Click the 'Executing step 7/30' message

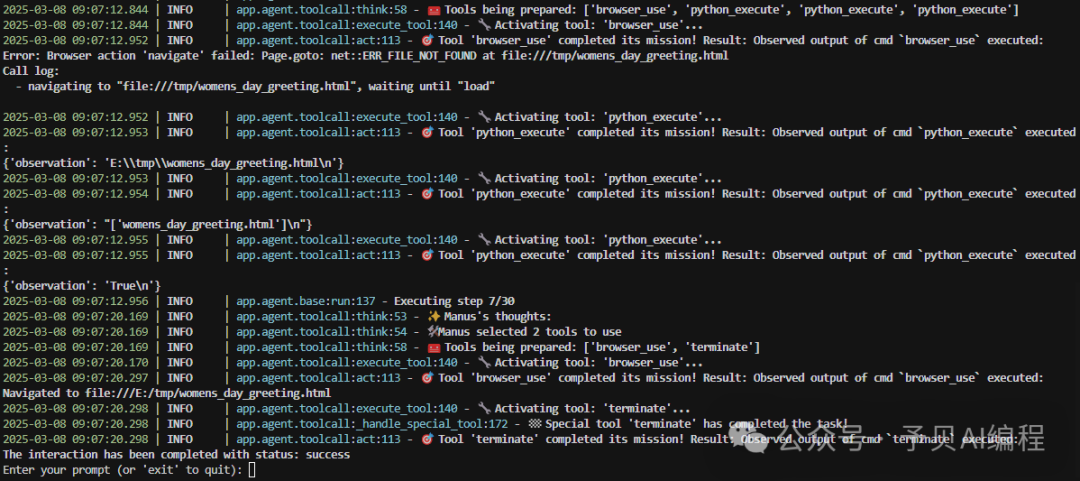tap(454, 301)
